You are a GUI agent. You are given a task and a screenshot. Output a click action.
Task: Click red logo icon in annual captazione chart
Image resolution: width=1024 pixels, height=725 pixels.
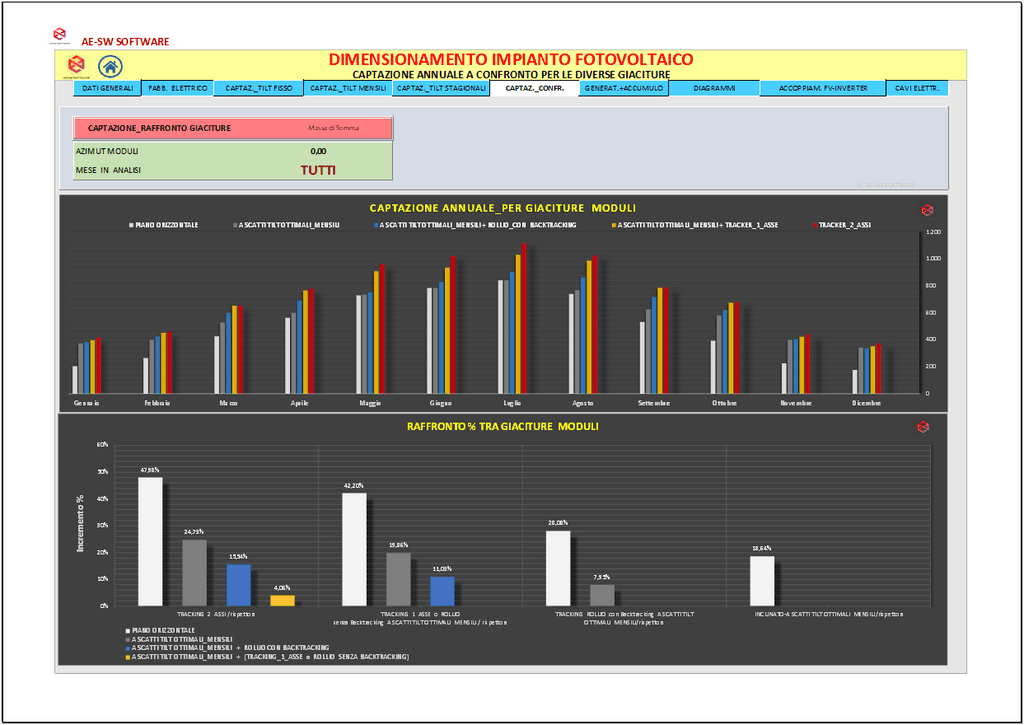[x=926, y=210]
